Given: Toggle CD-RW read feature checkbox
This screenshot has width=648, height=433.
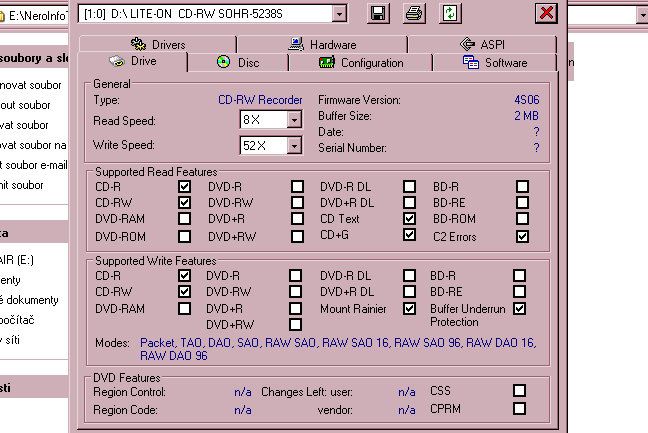Looking at the screenshot, I should coord(184,202).
